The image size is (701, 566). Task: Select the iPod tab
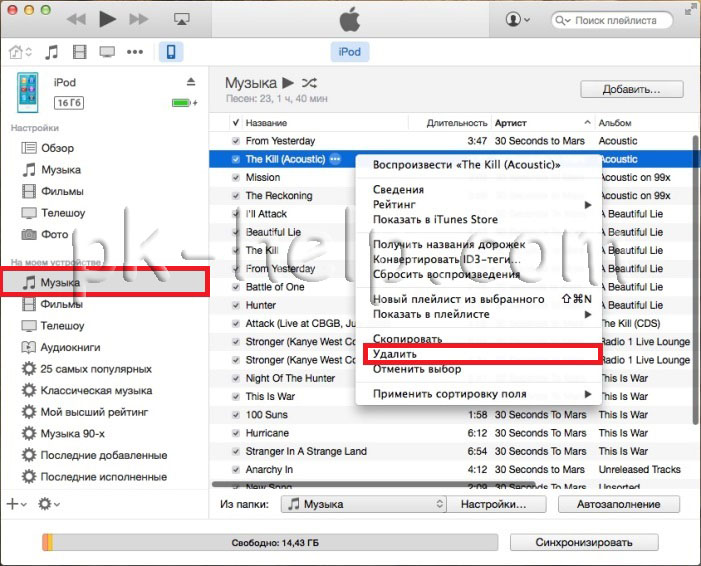pyautogui.click(x=349, y=52)
